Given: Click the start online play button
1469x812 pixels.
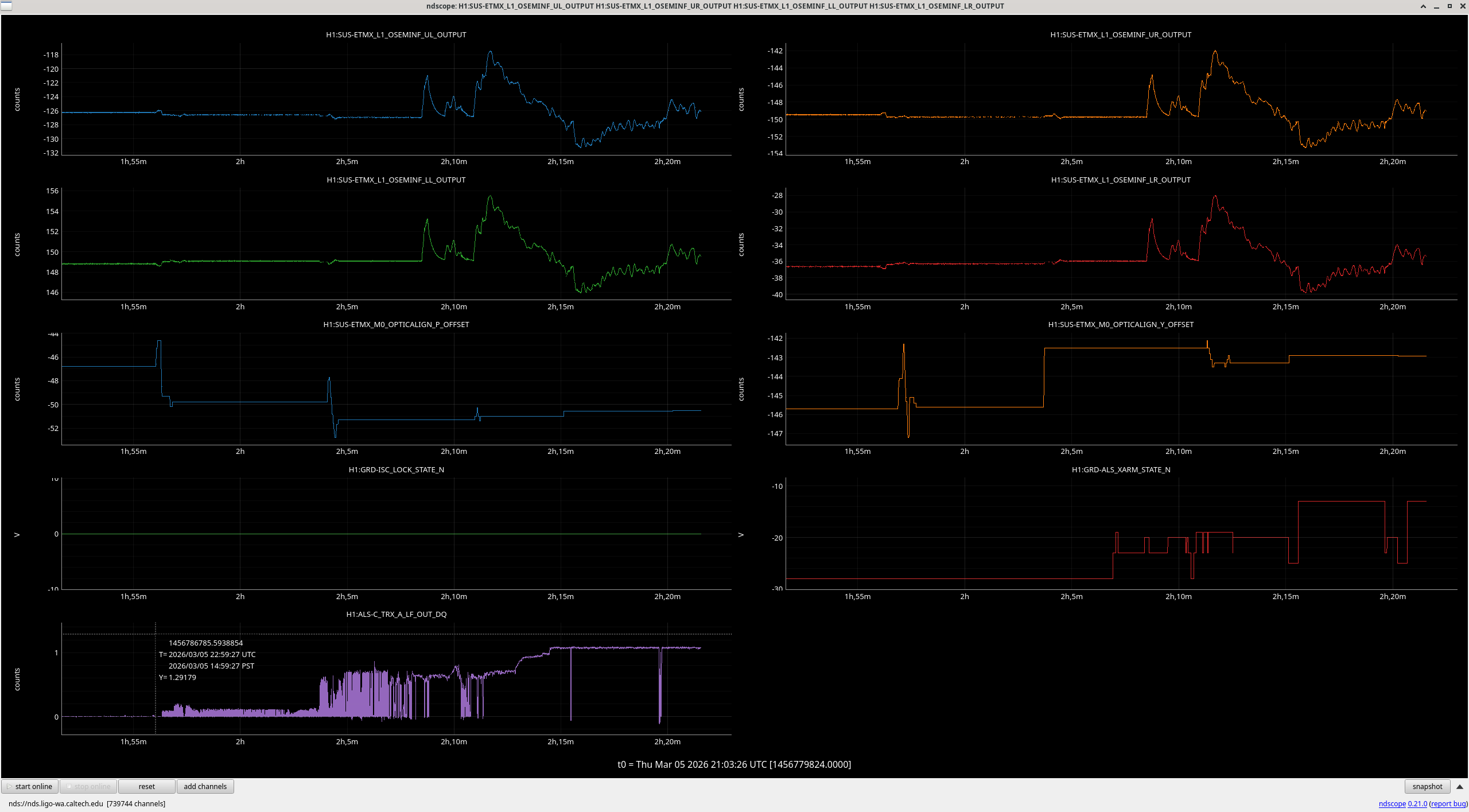Looking at the screenshot, I should (30, 786).
